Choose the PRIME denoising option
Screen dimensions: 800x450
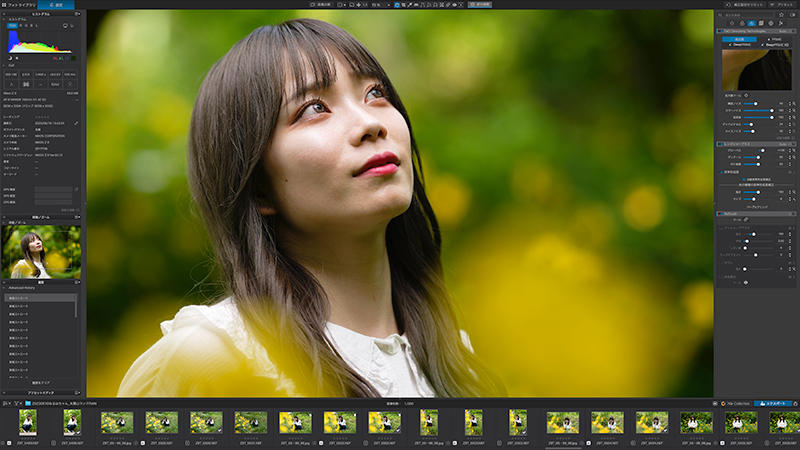(x=774, y=39)
